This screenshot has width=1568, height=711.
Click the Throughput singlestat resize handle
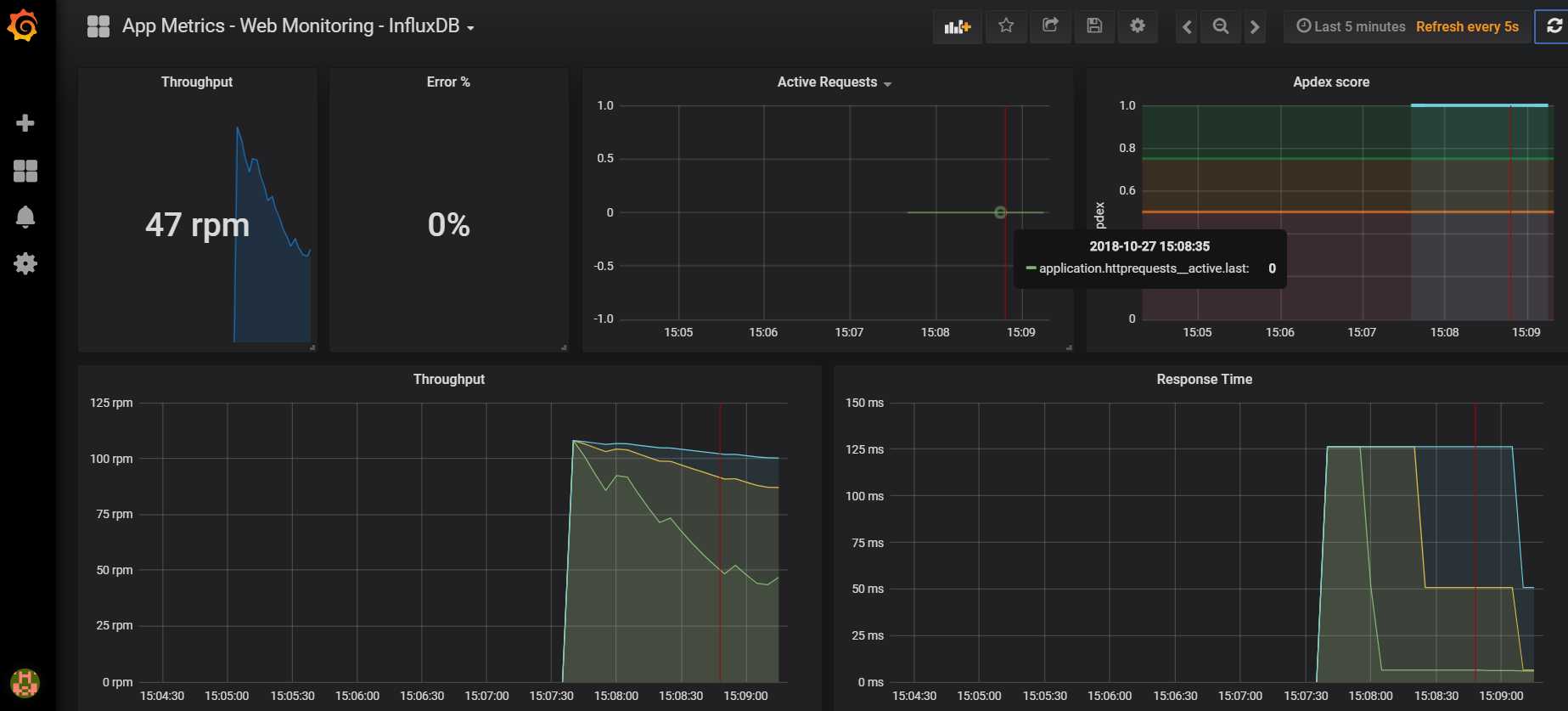coord(312,347)
